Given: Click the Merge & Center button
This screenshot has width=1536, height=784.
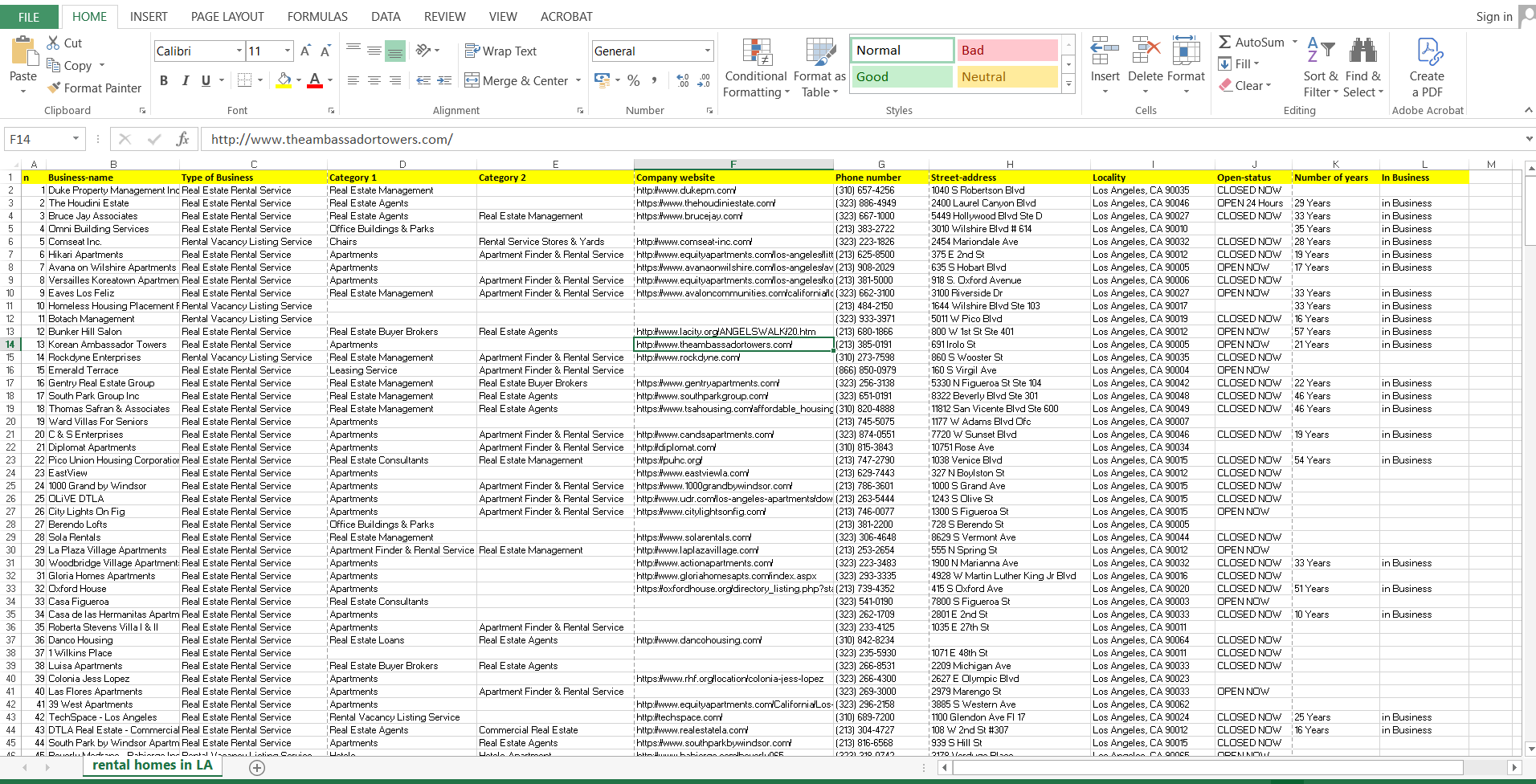Looking at the screenshot, I should click(x=517, y=80).
